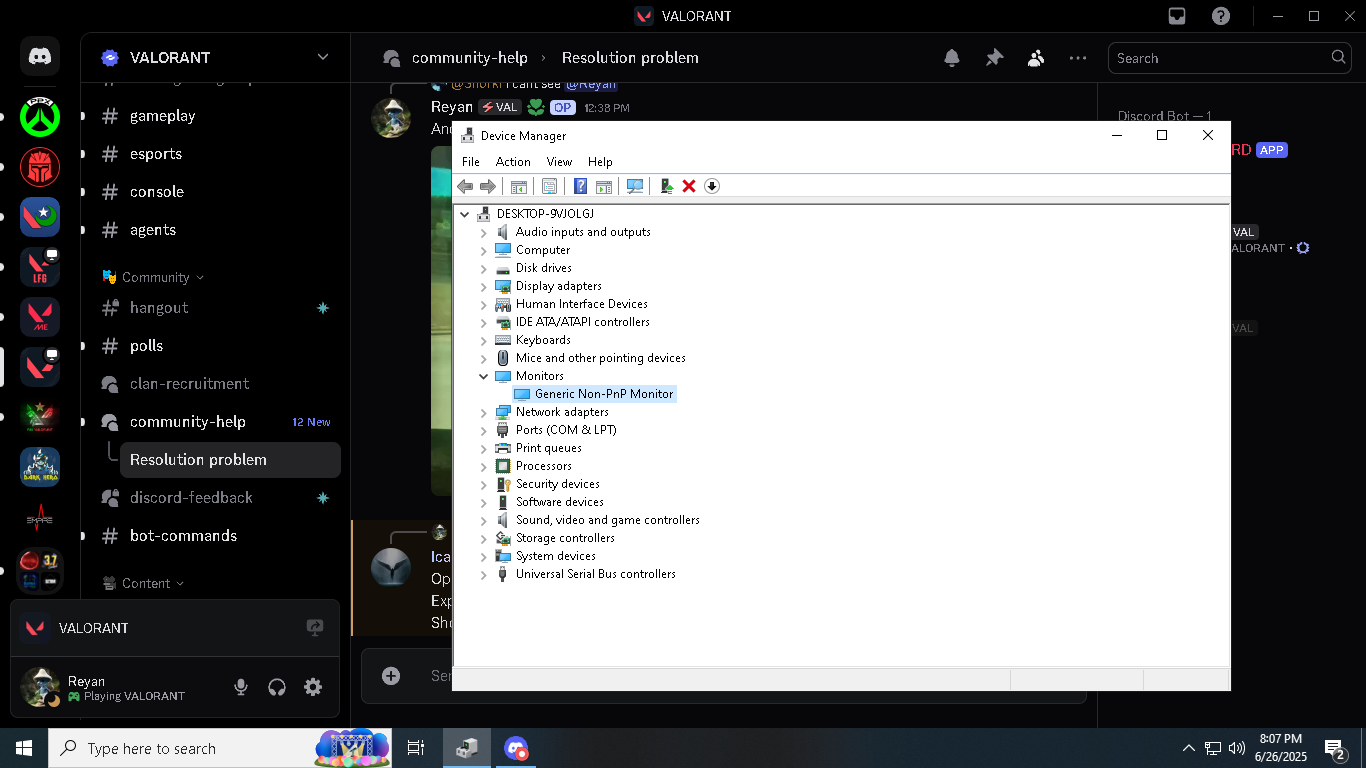This screenshot has height=768, width=1366.
Task: Open the red helmet server icon
Action: coord(40,167)
